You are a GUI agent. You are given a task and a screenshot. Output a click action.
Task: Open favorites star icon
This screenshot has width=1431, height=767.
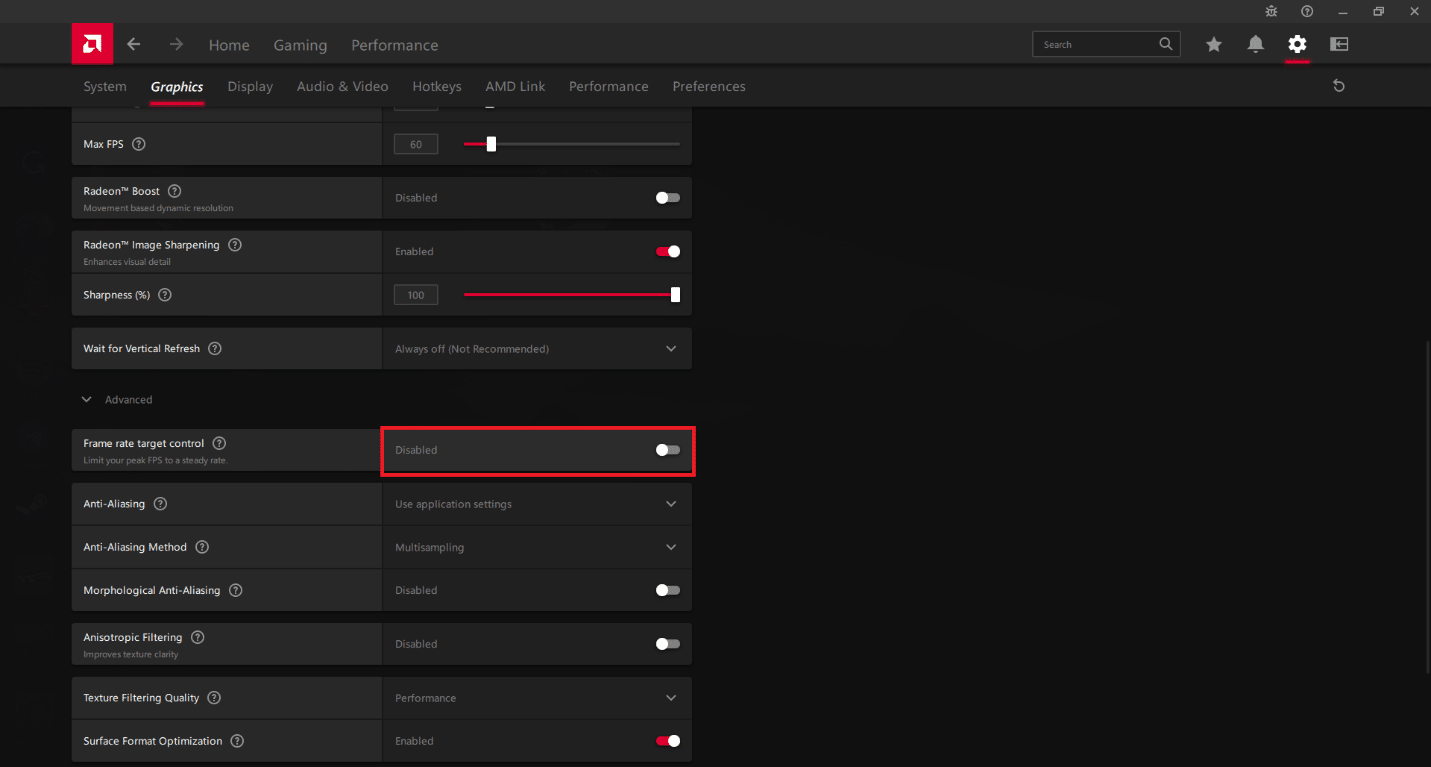tap(1214, 44)
